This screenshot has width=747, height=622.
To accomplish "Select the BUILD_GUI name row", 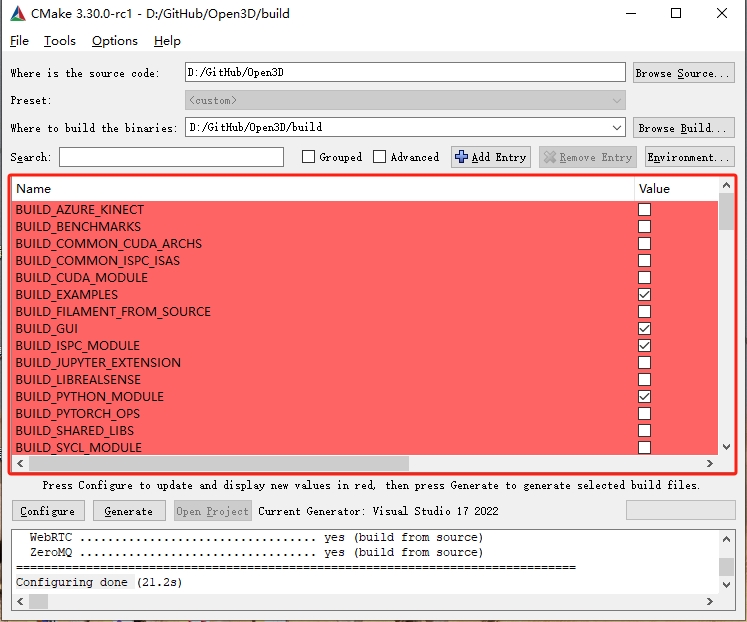I will (x=323, y=329).
